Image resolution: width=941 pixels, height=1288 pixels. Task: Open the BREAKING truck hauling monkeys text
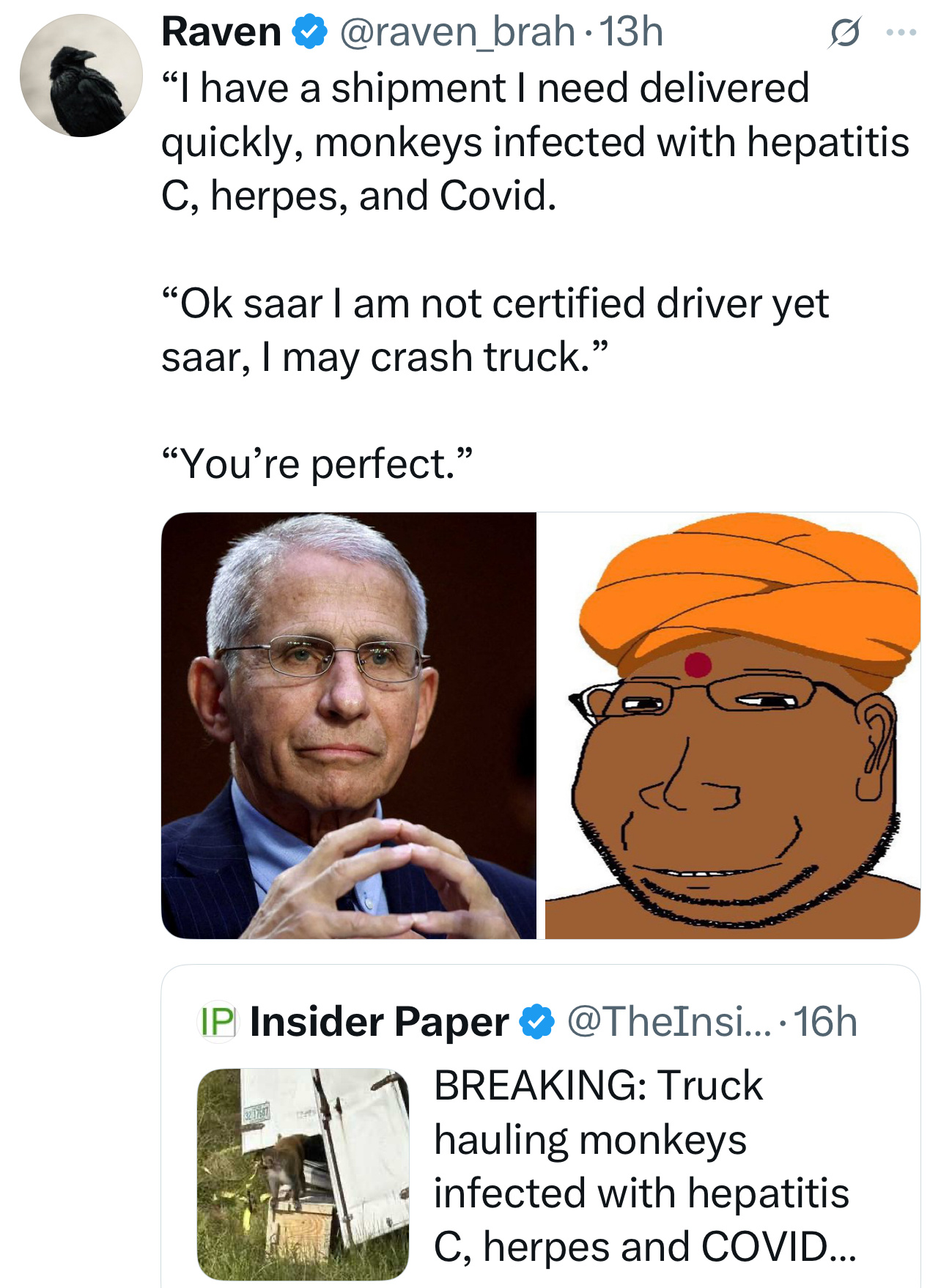(x=641, y=1166)
